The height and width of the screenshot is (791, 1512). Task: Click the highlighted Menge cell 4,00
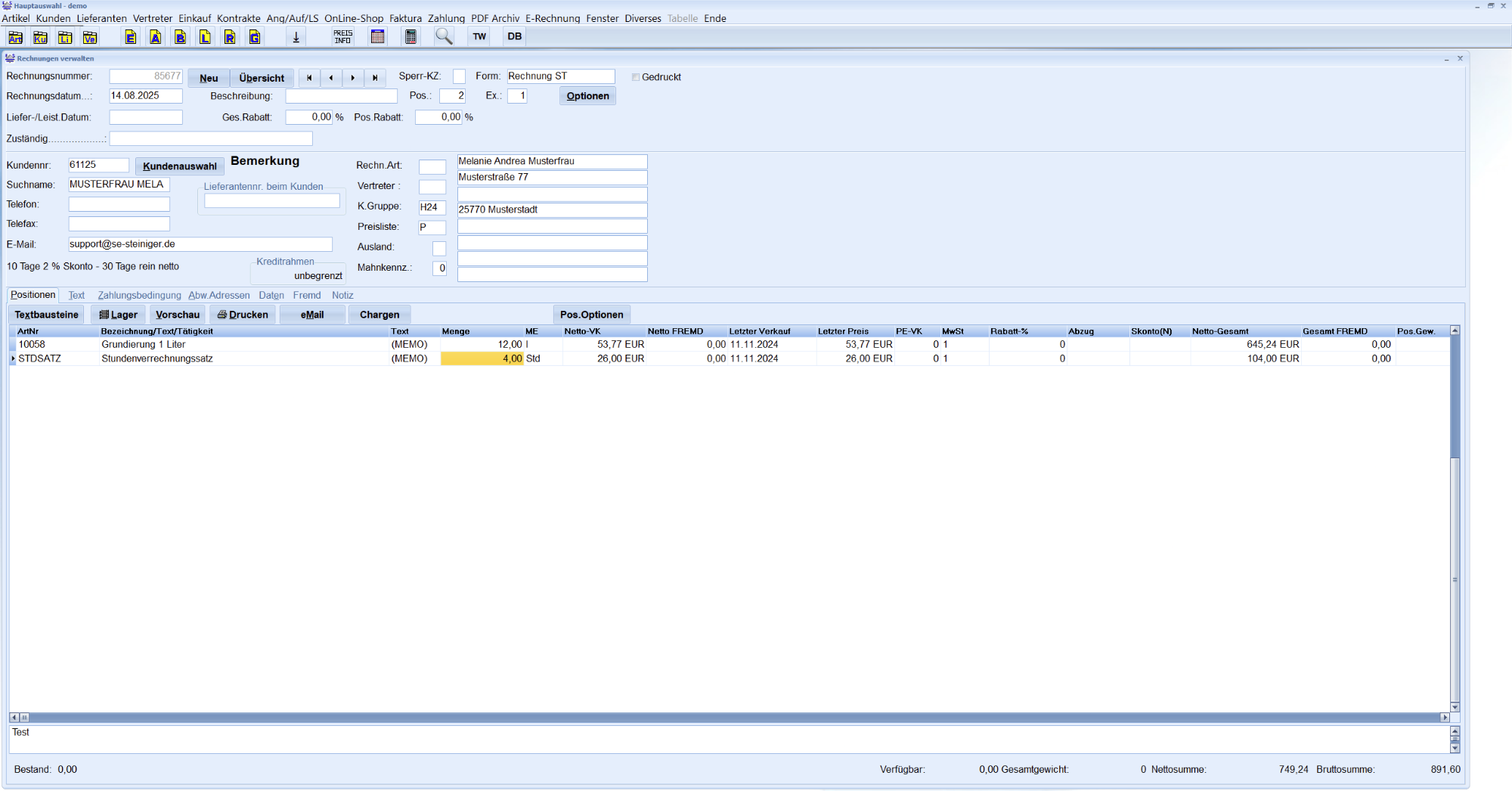[482, 358]
